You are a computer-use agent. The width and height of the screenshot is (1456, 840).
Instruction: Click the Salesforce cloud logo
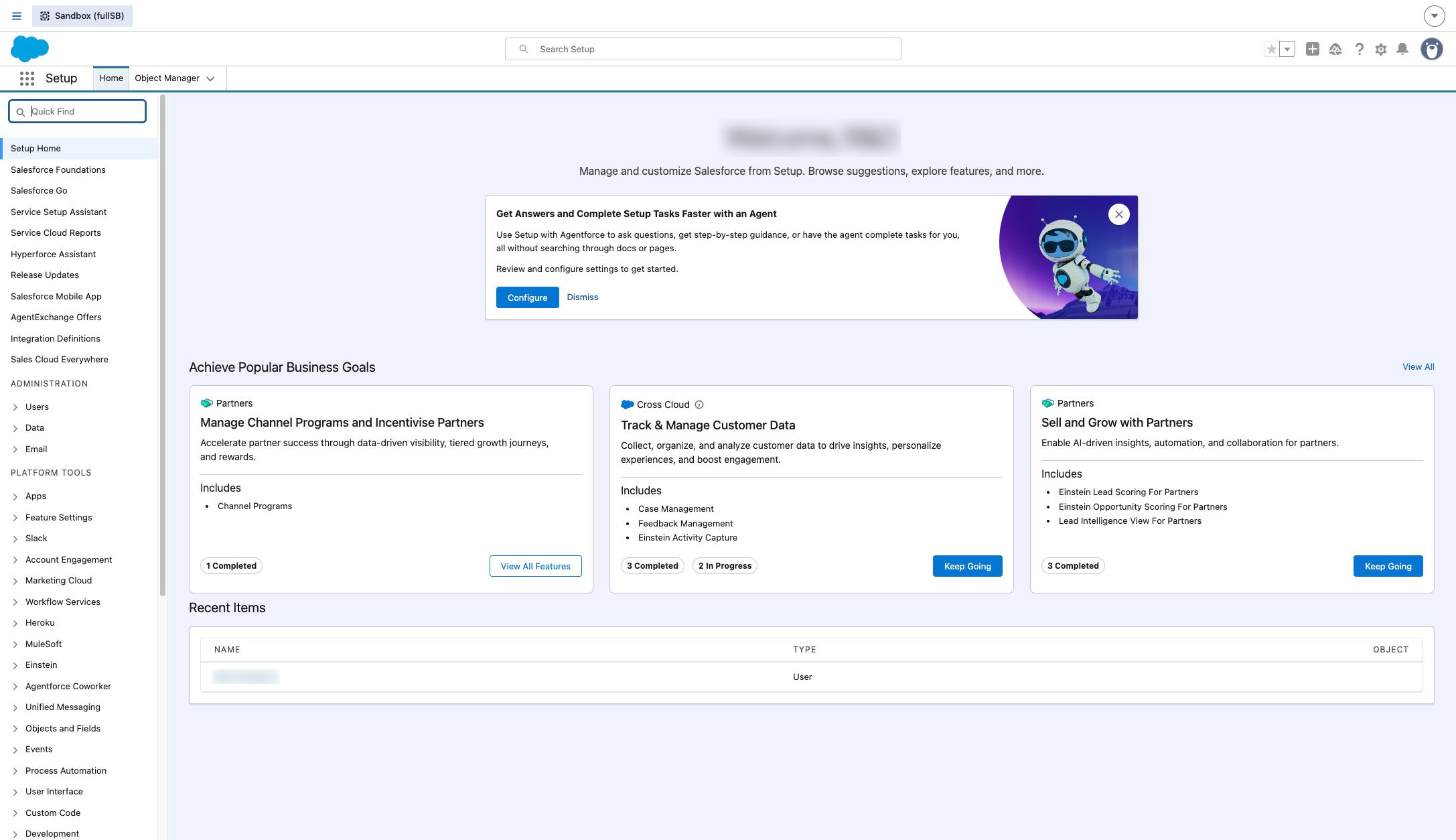pyautogui.click(x=30, y=49)
